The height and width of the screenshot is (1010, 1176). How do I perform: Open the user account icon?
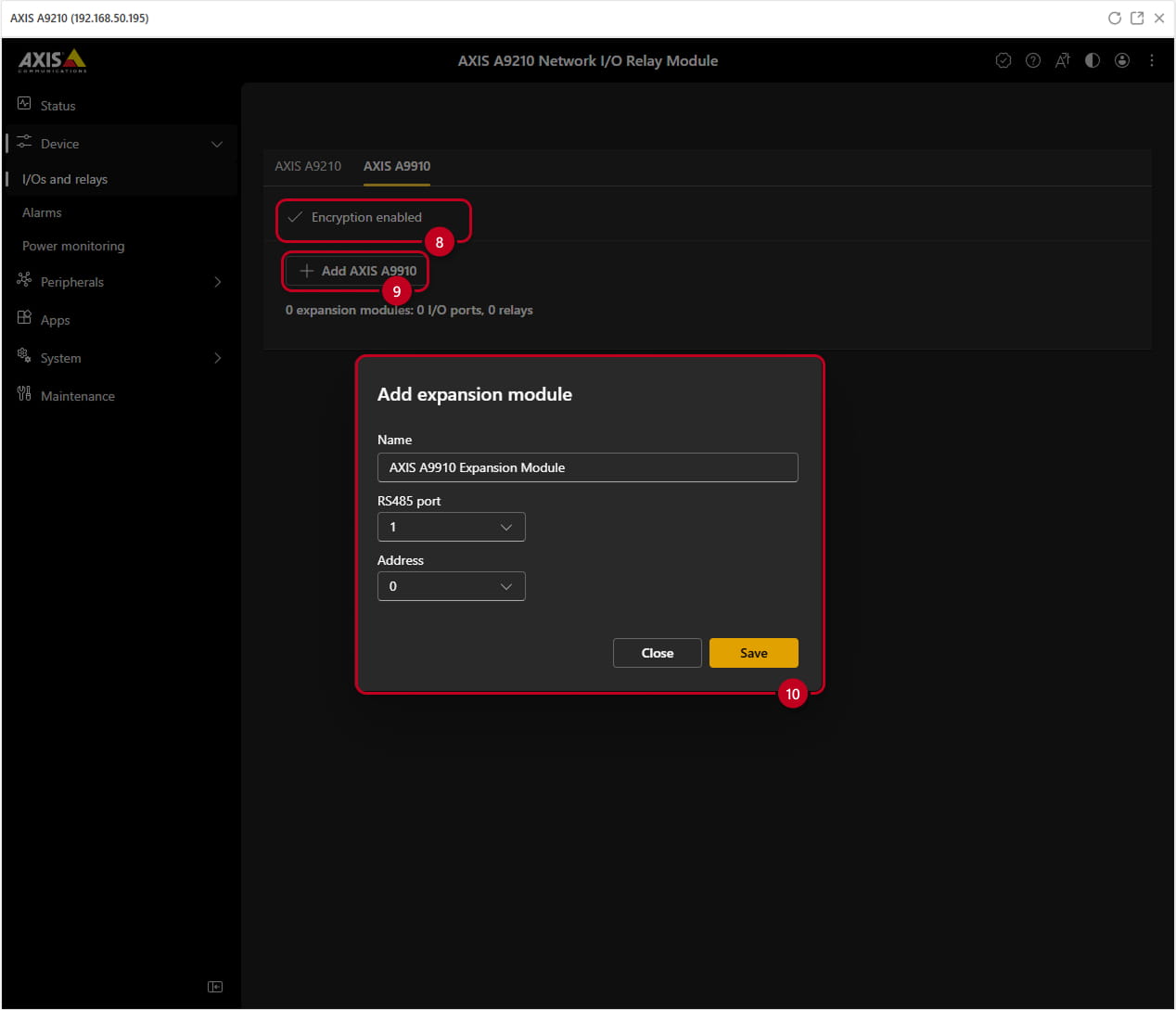1122,60
